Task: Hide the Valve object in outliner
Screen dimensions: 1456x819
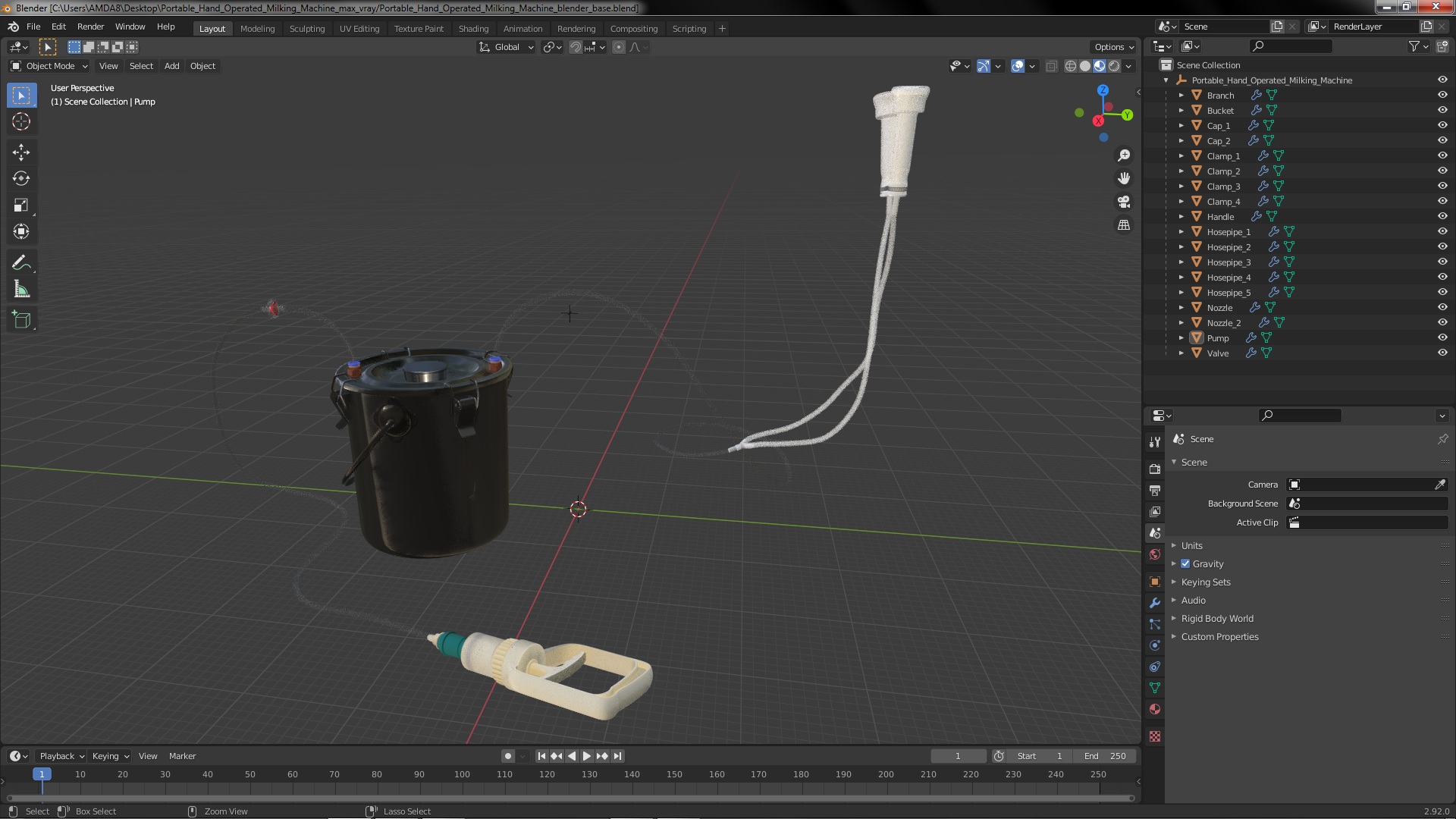Action: (1442, 353)
